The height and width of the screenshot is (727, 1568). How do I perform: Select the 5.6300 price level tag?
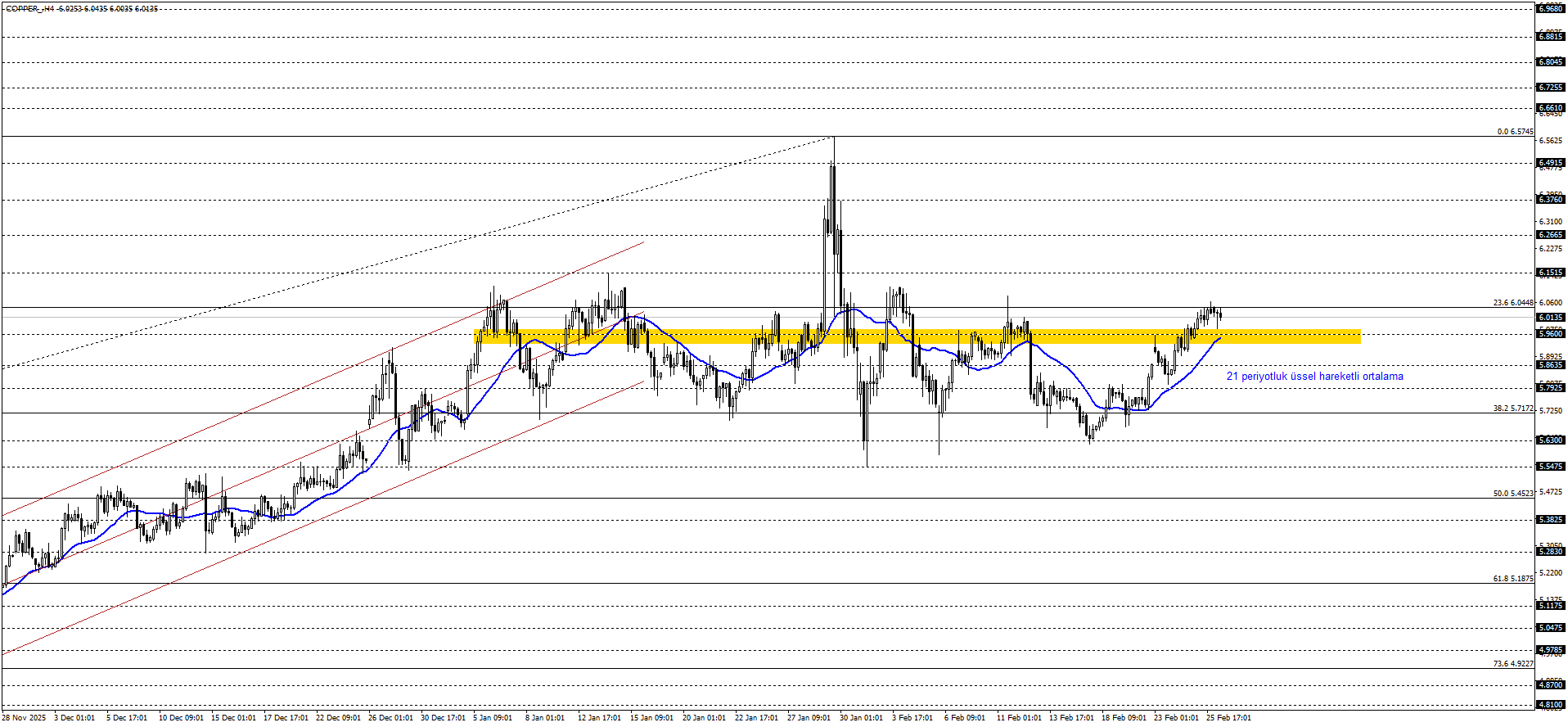pos(1550,440)
